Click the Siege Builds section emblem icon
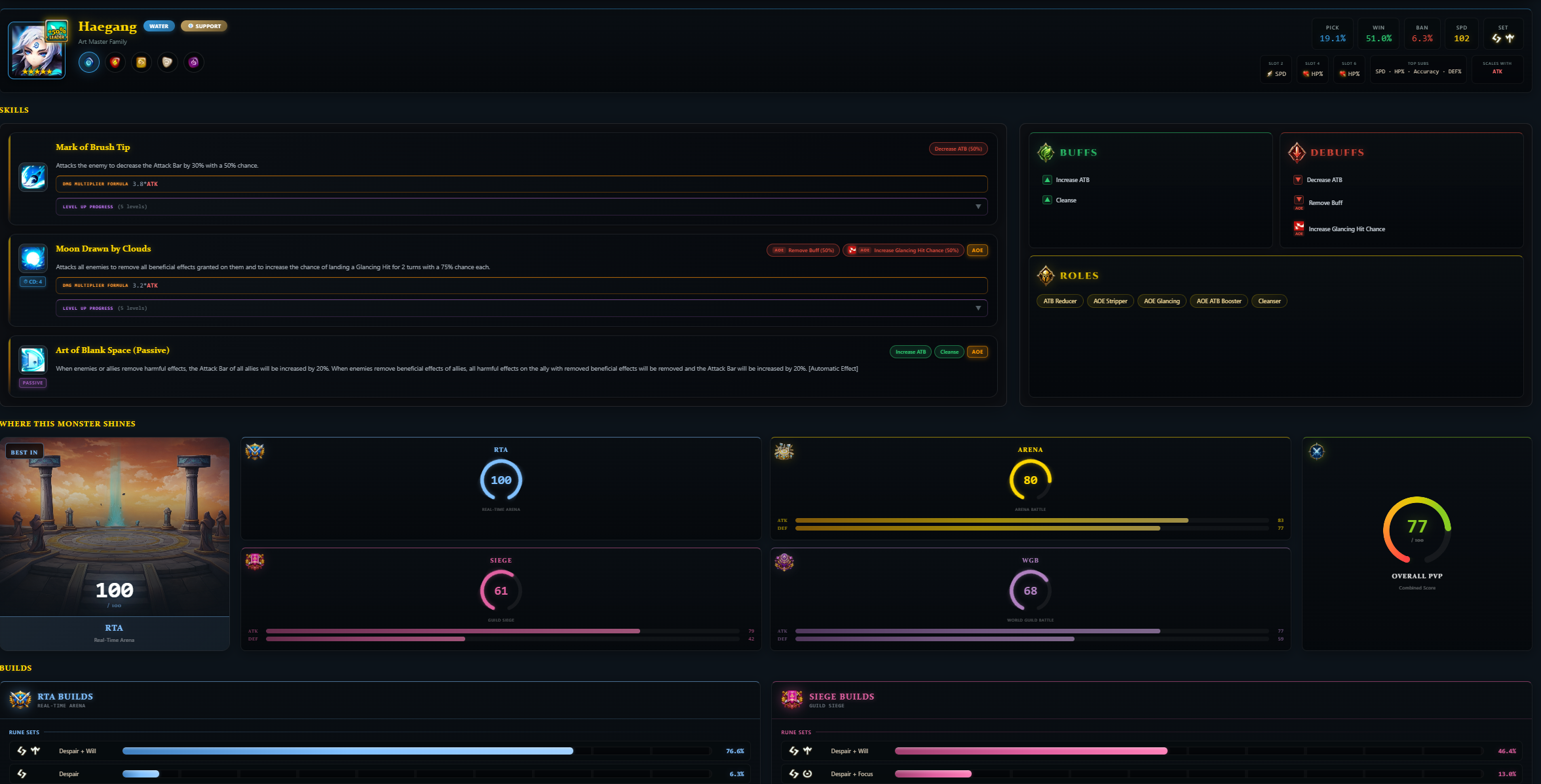Viewport: 1541px width, 784px height. coord(792,700)
